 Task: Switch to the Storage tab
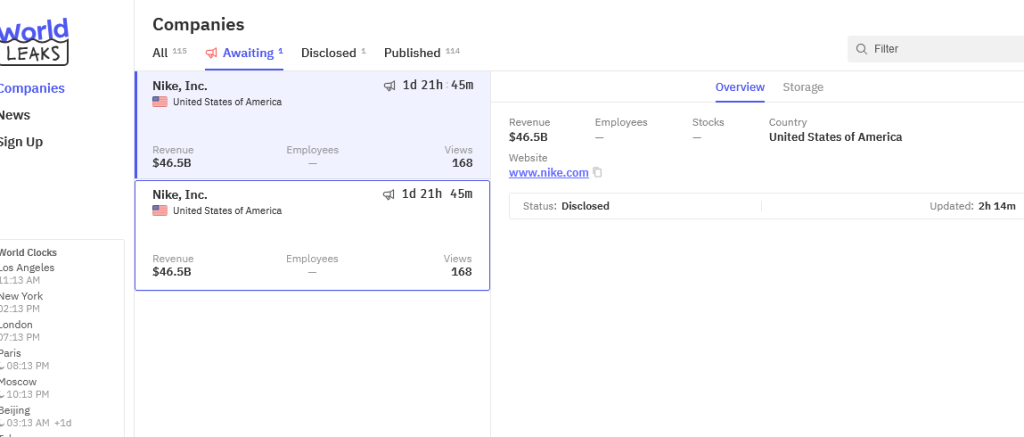803,87
